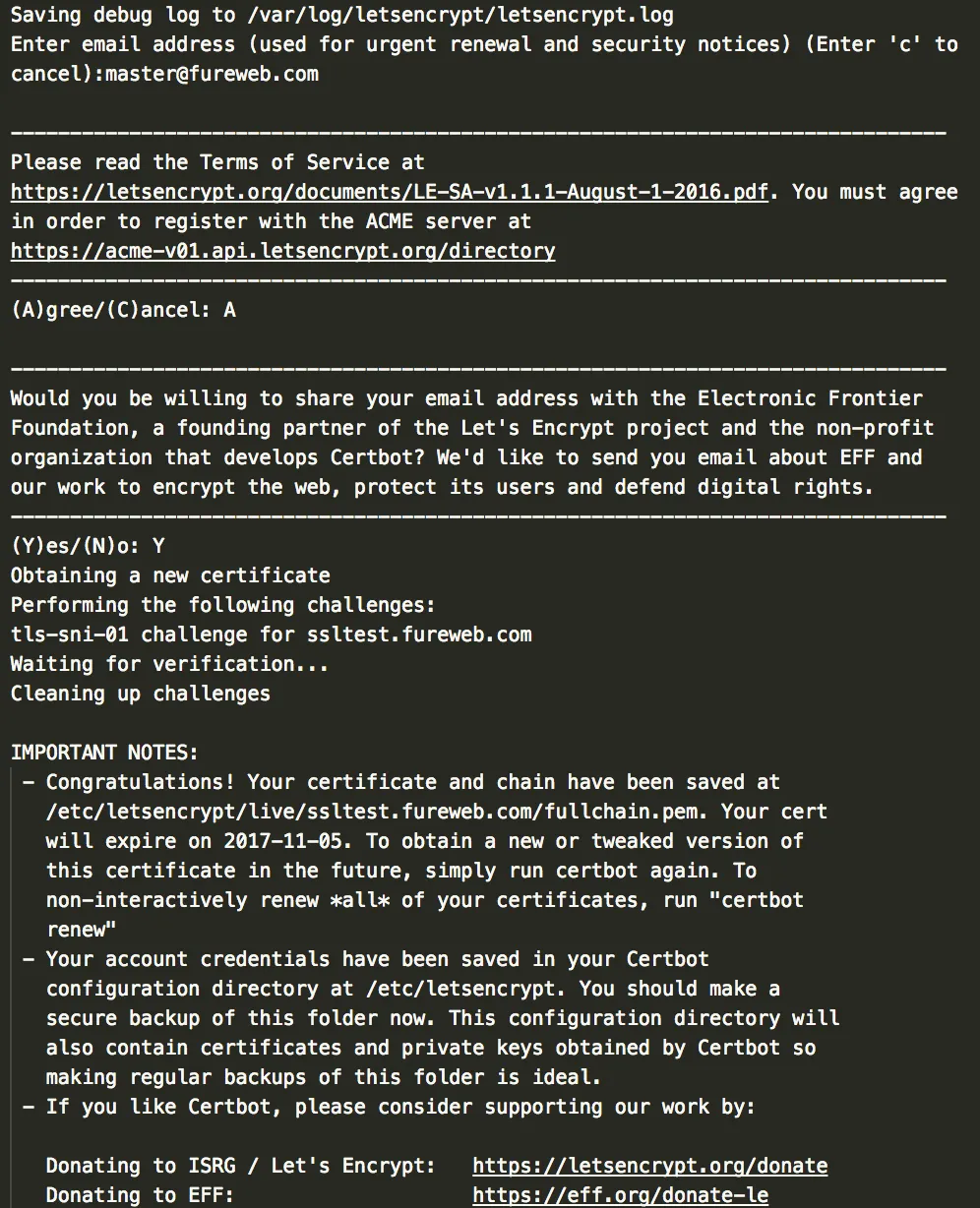Click the 'Donating to ISRG / Let's Encrypt:' label

(241, 1166)
